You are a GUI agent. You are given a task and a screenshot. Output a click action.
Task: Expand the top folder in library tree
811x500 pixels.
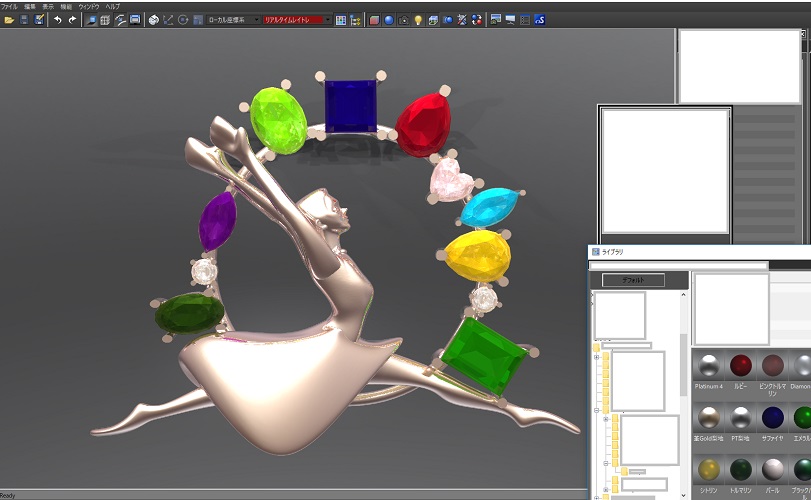pos(597,357)
